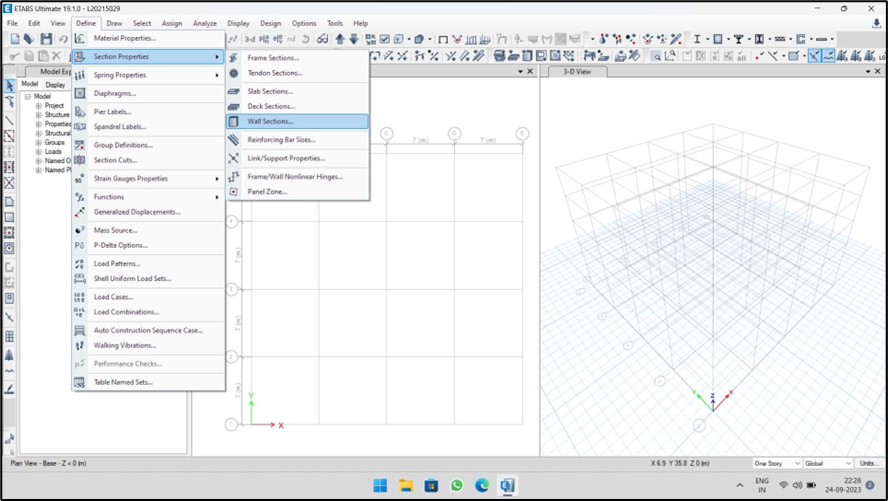
Task: Open File Explorer from the taskbar
Action: tap(405, 485)
